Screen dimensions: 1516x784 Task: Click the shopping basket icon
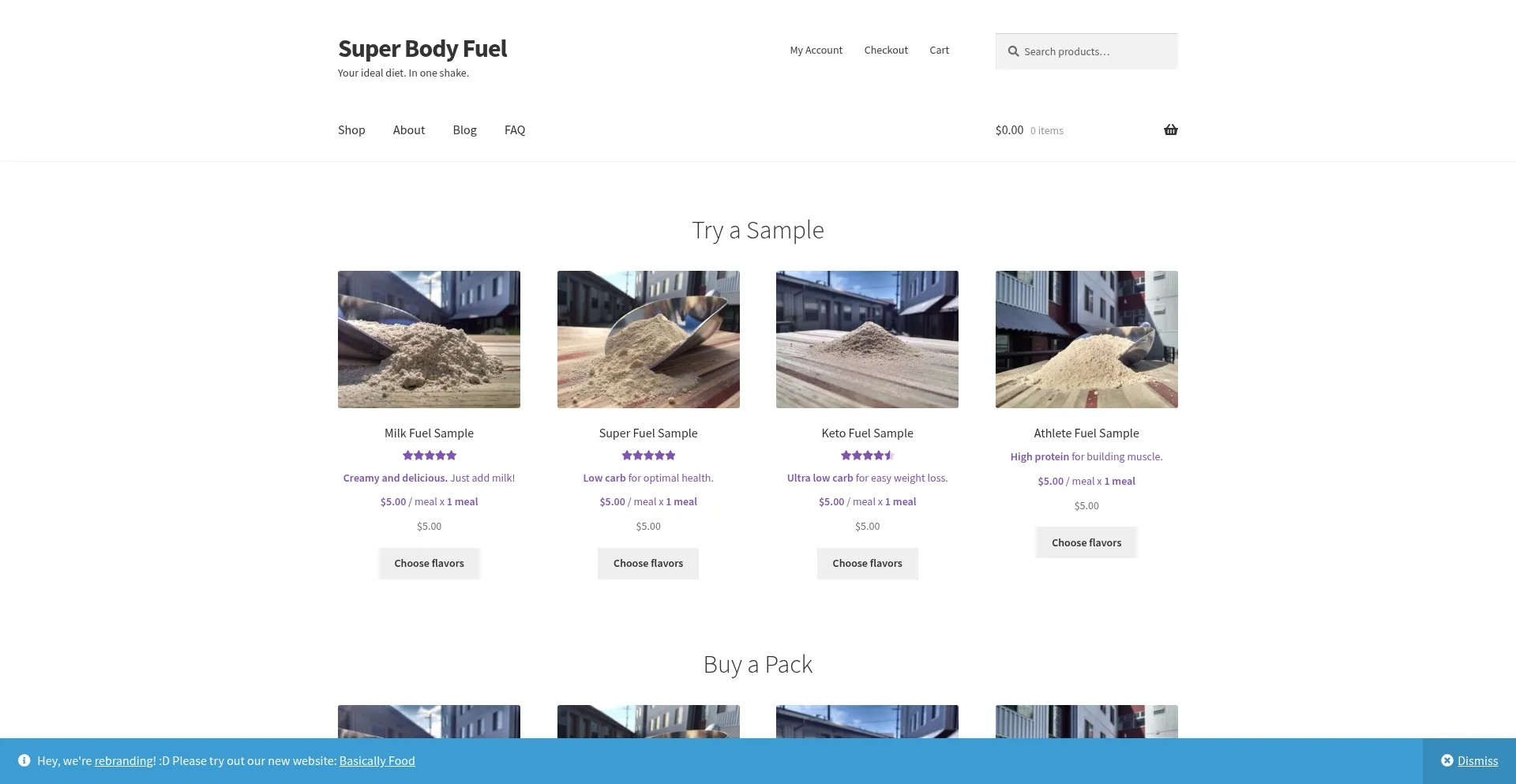click(x=1170, y=130)
